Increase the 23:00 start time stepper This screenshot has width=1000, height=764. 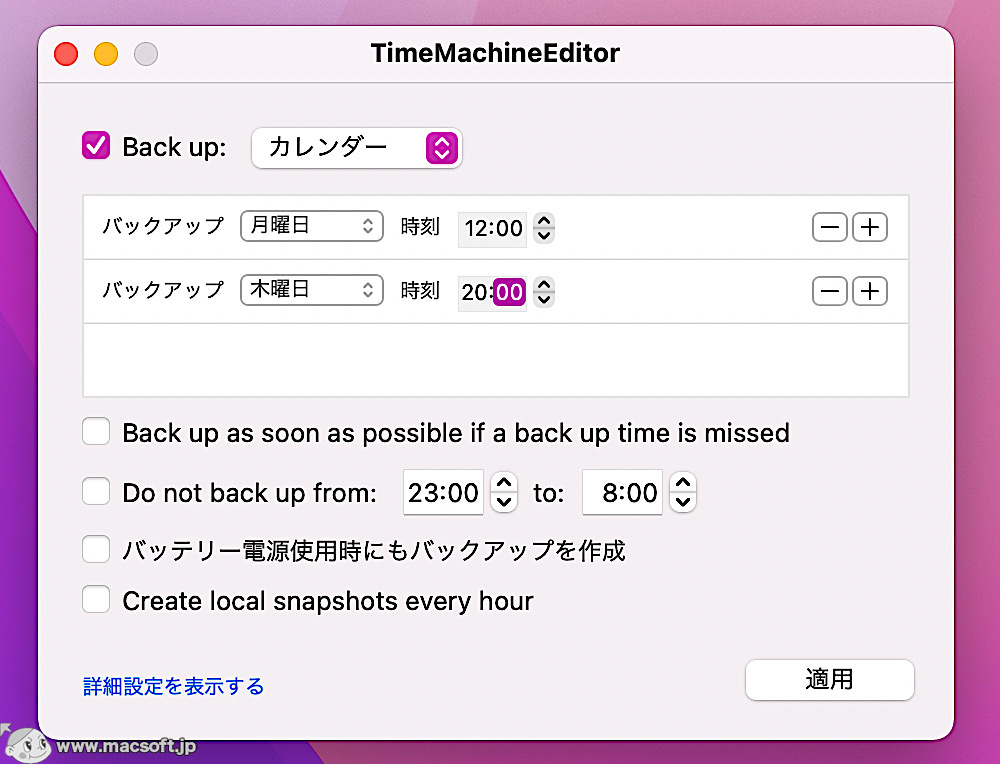(504, 486)
